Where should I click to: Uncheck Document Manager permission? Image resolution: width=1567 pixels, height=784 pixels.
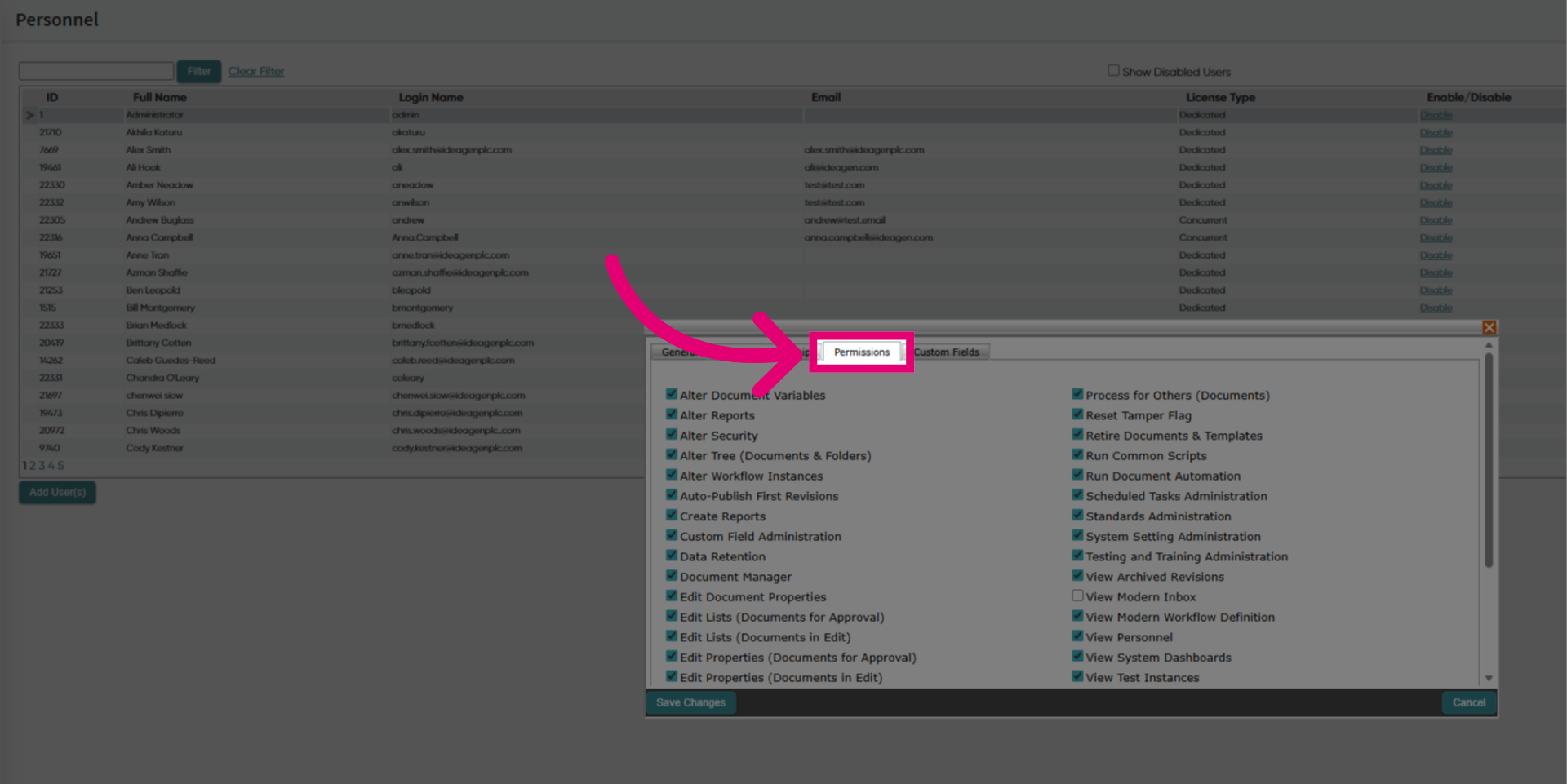pos(671,576)
